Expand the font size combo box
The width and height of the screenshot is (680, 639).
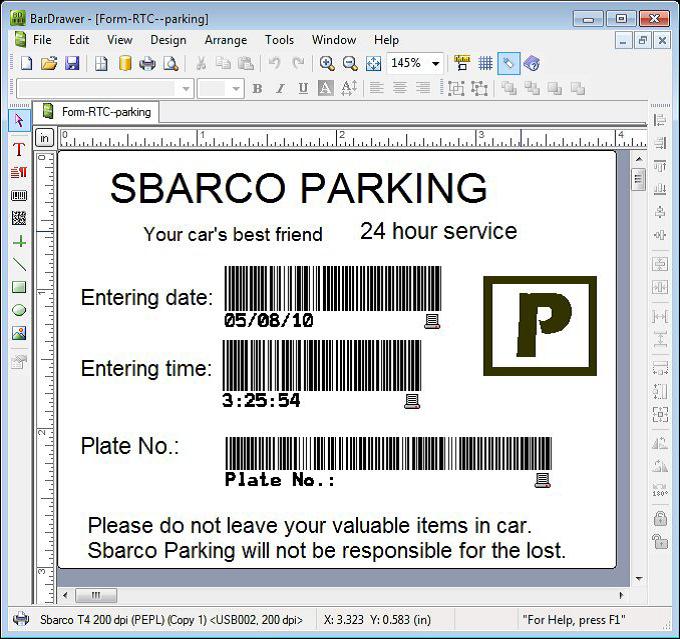point(236,89)
